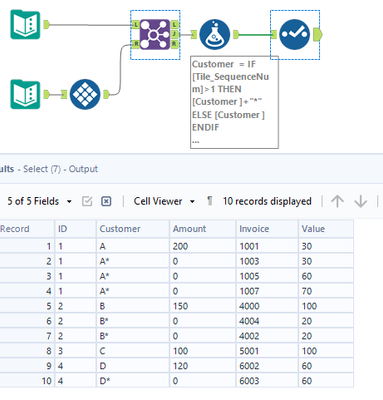Screen dimensions: 383x400
Task: Click the select all fields checkmark icon
Action: click(x=87, y=201)
